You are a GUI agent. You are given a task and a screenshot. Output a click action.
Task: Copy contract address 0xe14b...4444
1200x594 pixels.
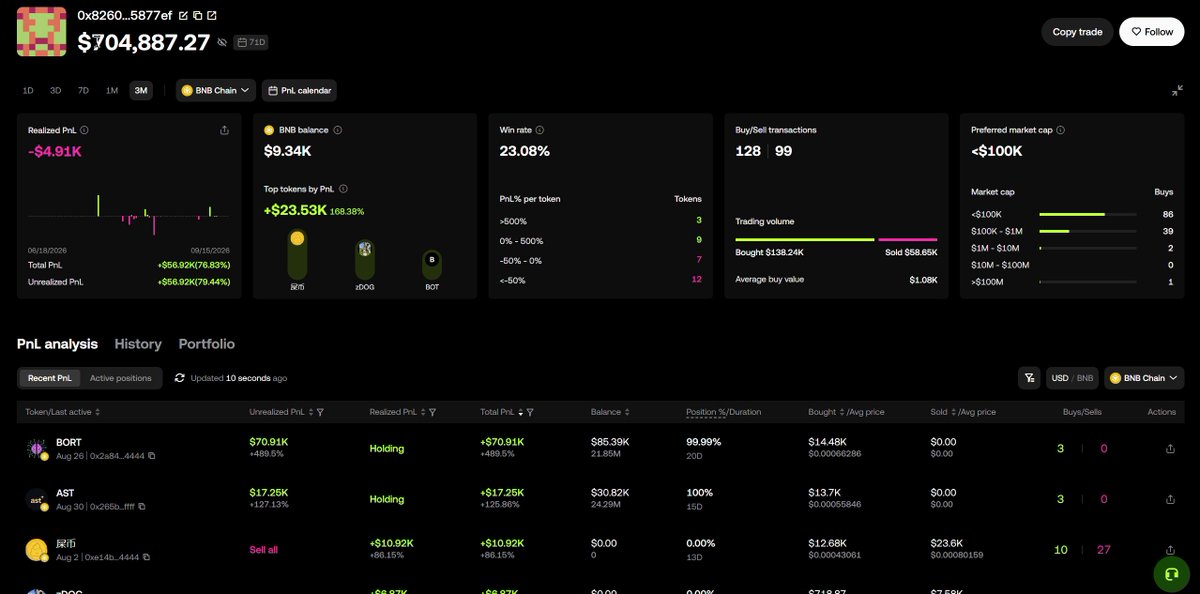[146, 556]
